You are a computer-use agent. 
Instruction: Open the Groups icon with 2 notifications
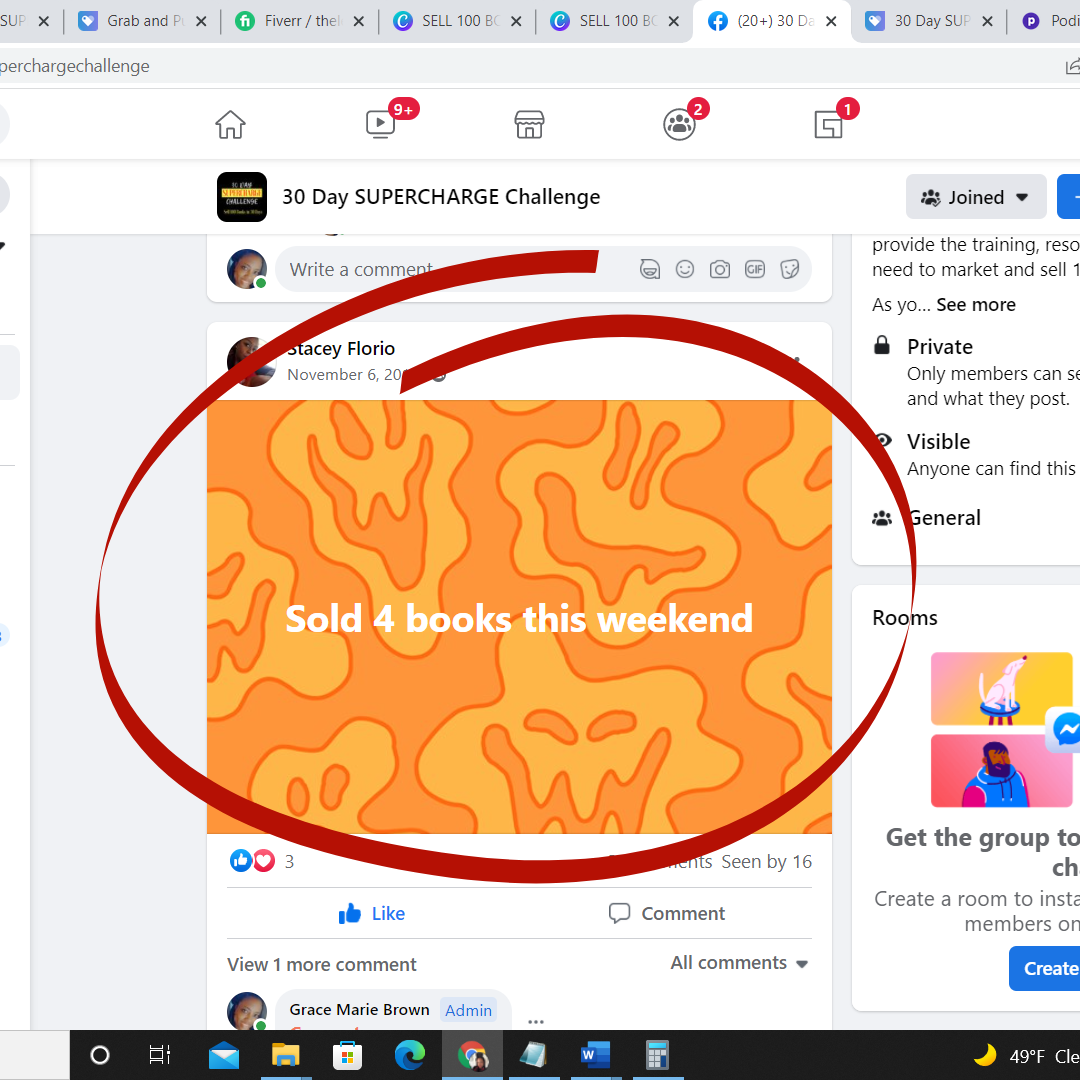click(x=679, y=124)
